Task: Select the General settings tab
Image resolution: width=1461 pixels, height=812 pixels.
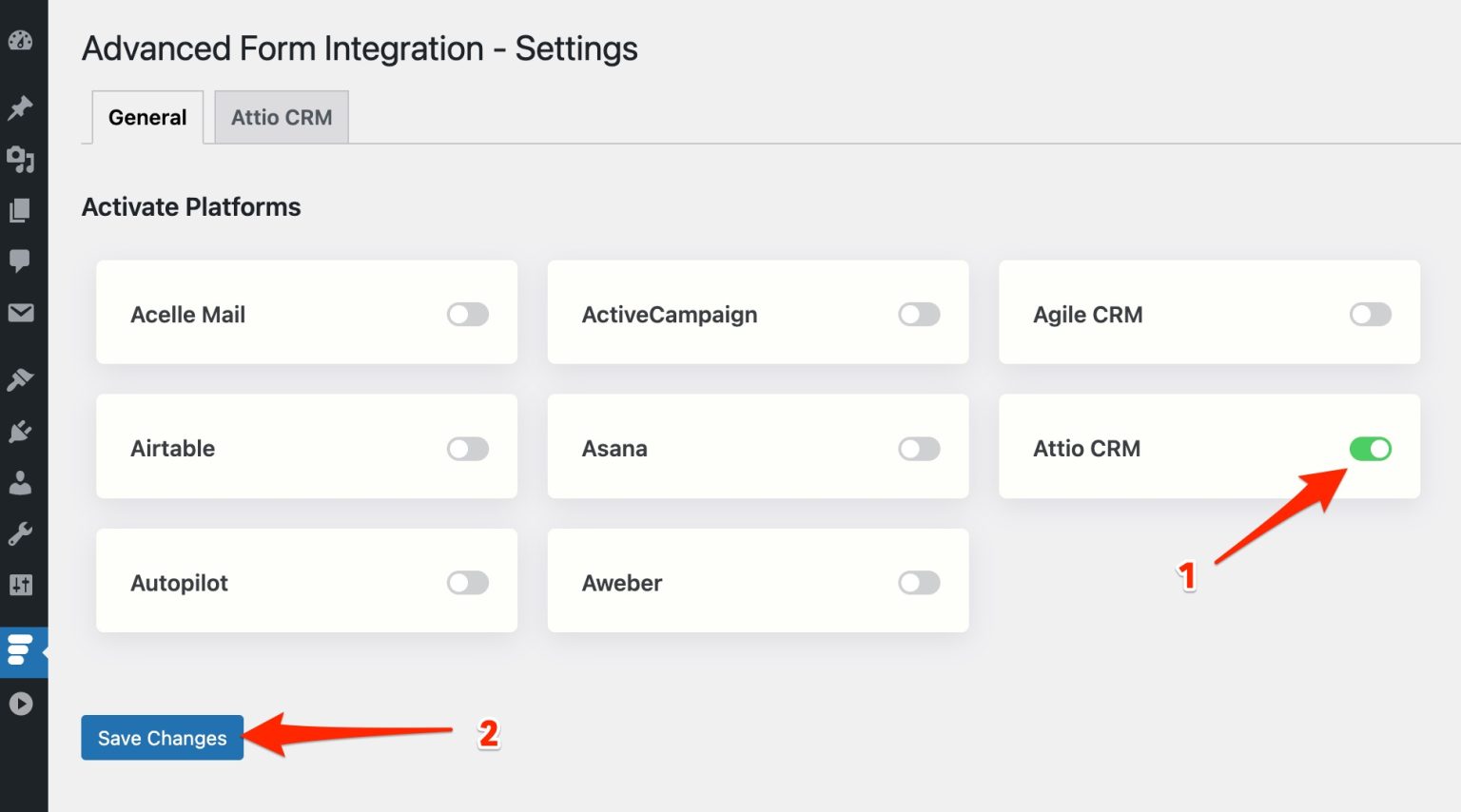Action: (146, 116)
